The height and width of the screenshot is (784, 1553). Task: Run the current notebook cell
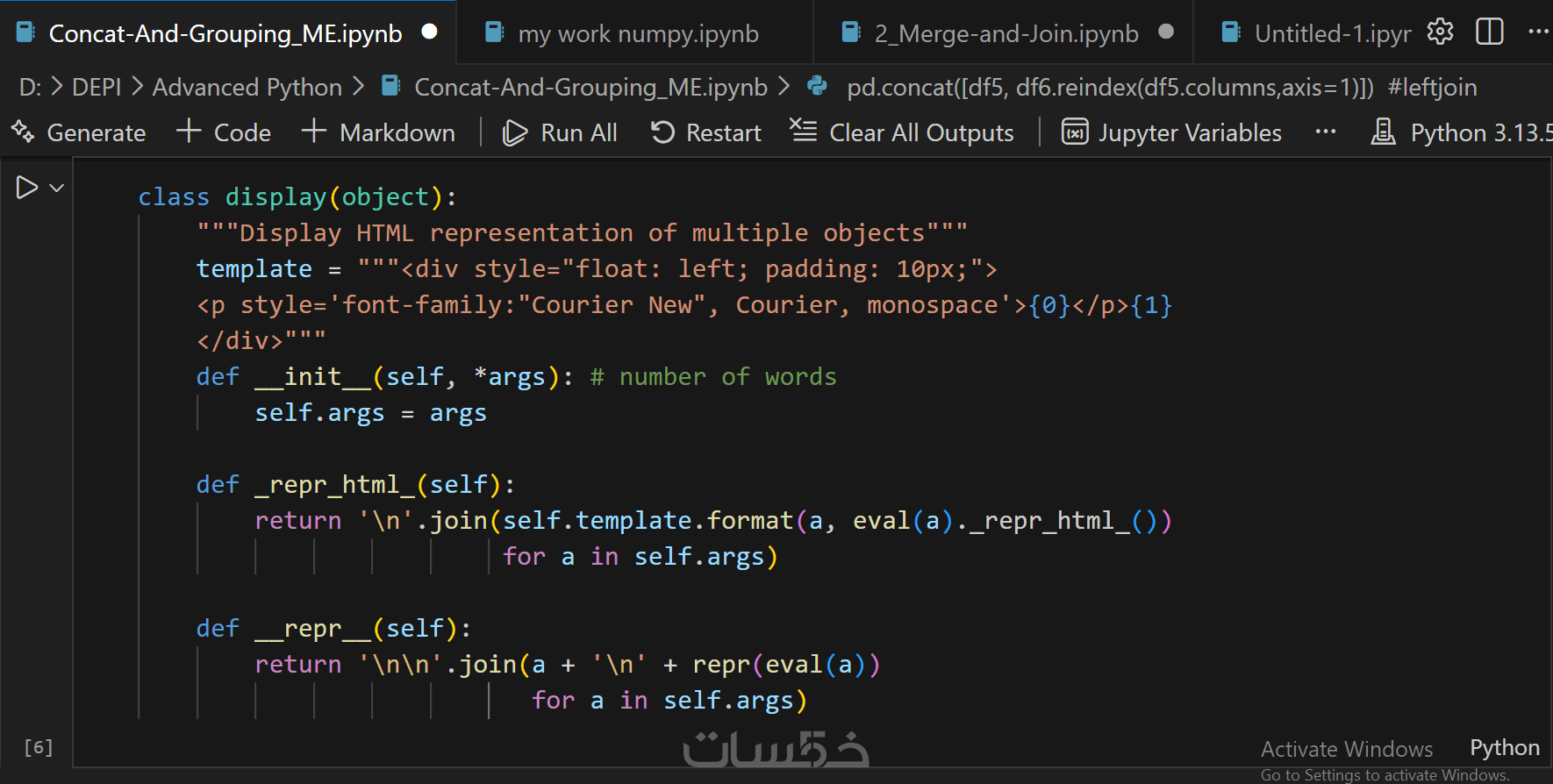click(x=26, y=188)
